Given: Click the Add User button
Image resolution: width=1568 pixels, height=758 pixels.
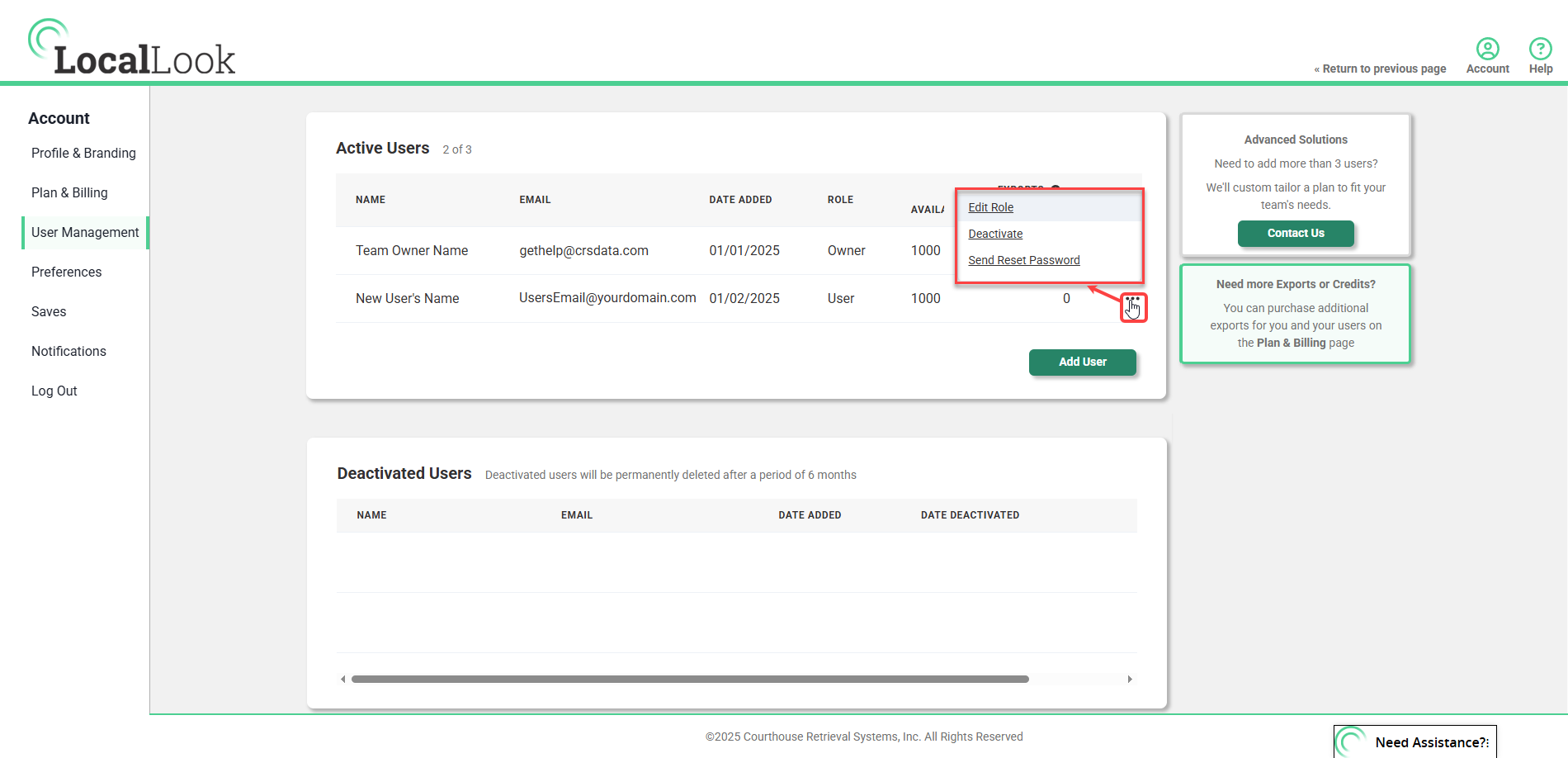Looking at the screenshot, I should (1082, 362).
